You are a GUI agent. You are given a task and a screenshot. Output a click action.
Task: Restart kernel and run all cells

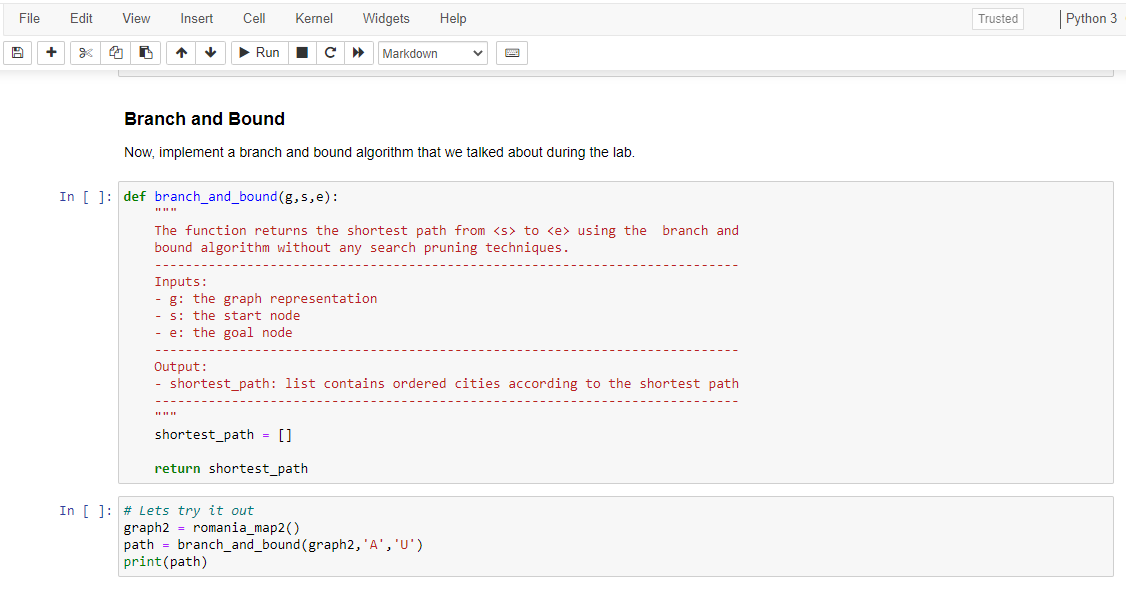point(358,52)
